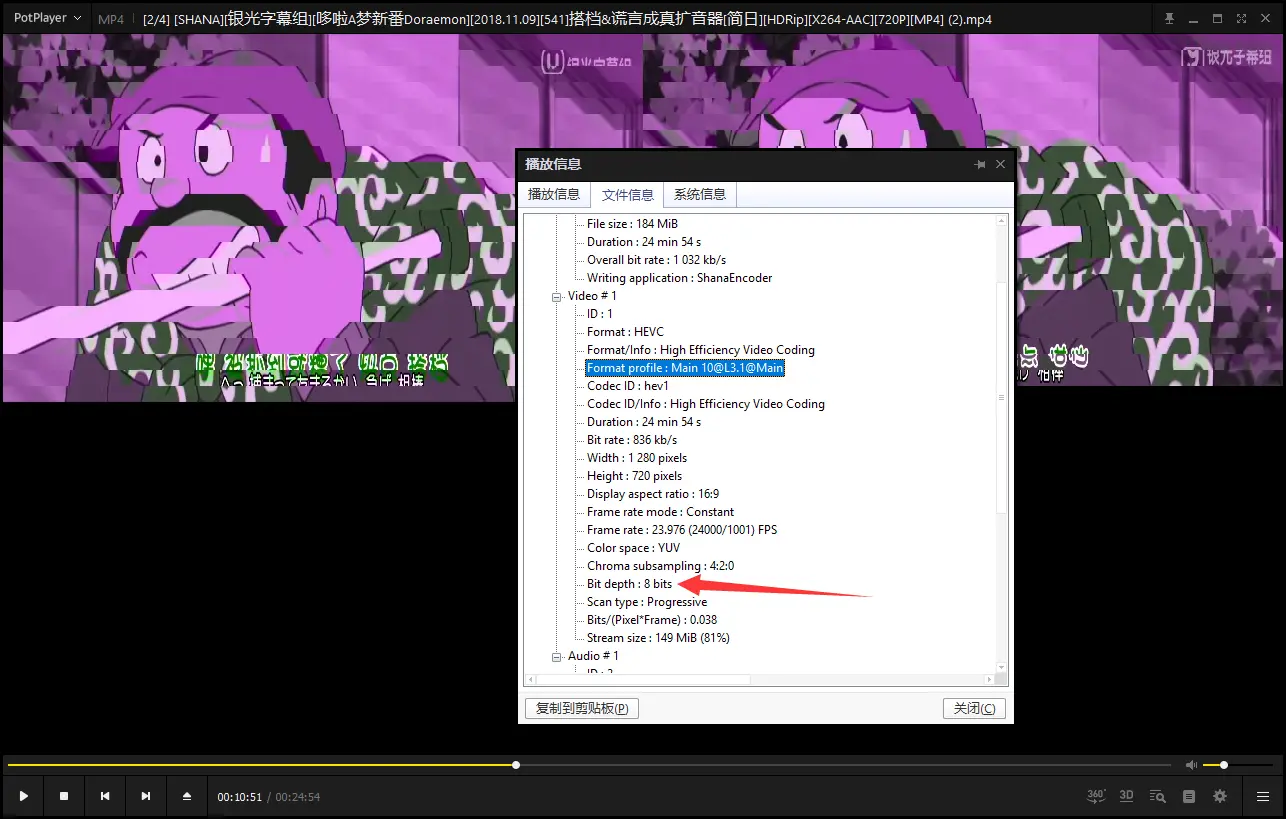The height and width of the screenshot is (819, 1286).
Task: Pin the PotPlayer window on top
Action: pyautogui.click(x=1170, y=18)
